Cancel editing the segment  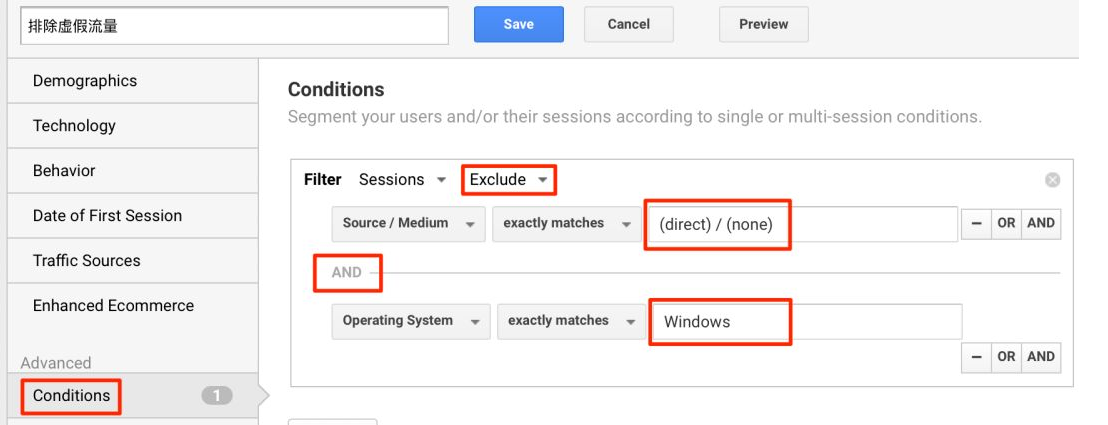click(628, 24)
